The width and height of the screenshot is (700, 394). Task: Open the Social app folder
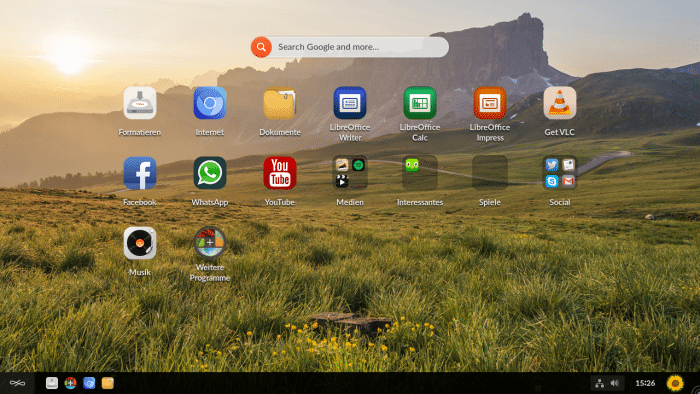(x=560, y=173)
